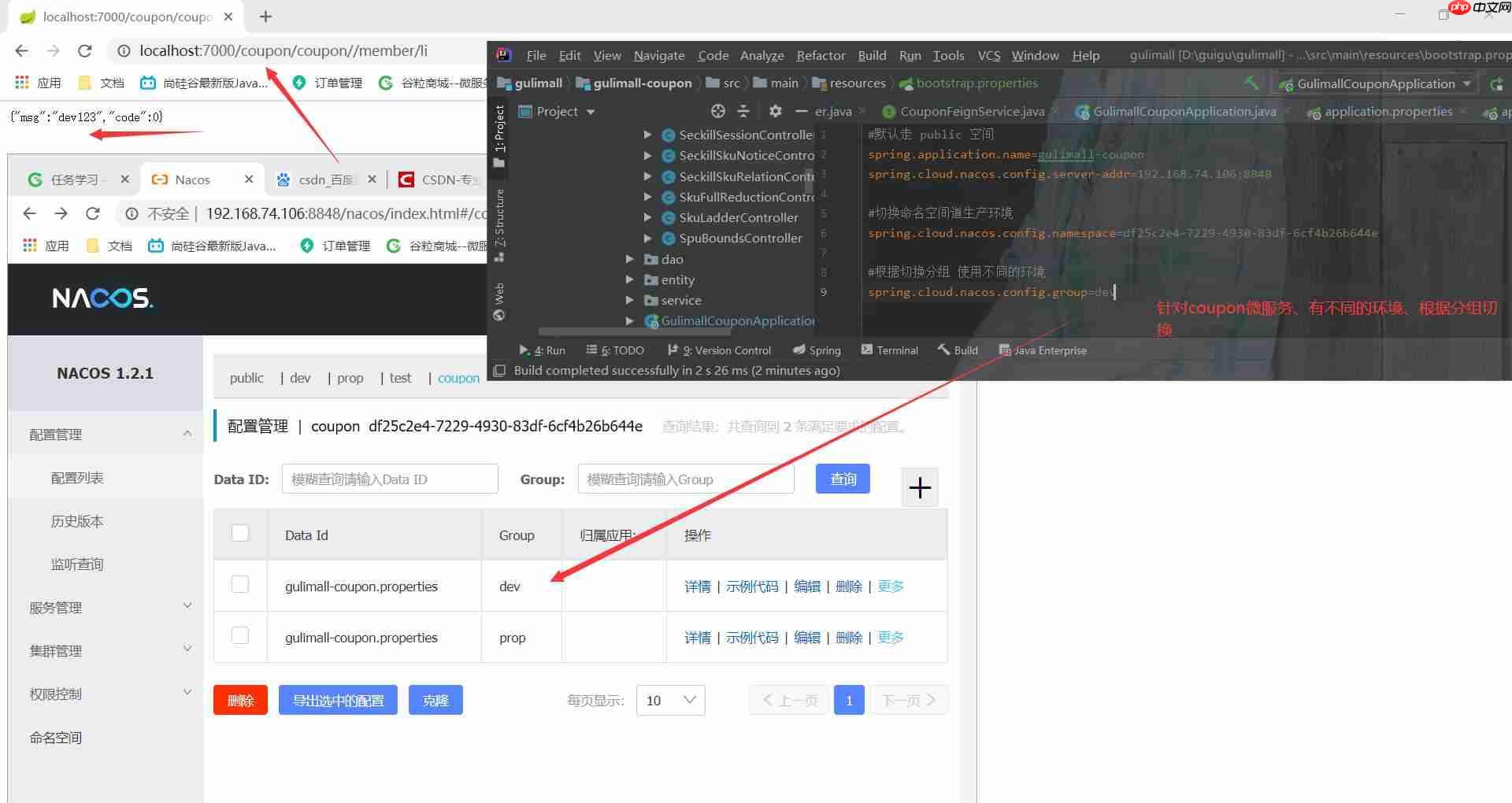Go forward in the Nacos browser window

[61, 213]
